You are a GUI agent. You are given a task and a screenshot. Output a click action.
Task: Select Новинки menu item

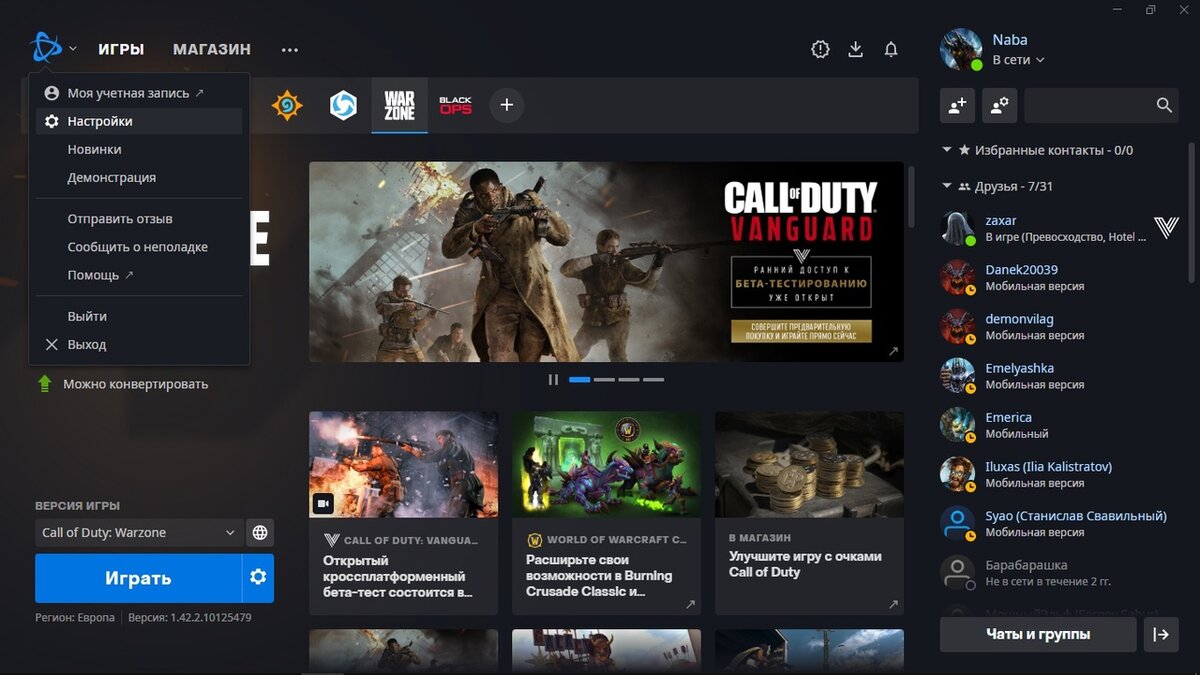click(x=139, y=149)
